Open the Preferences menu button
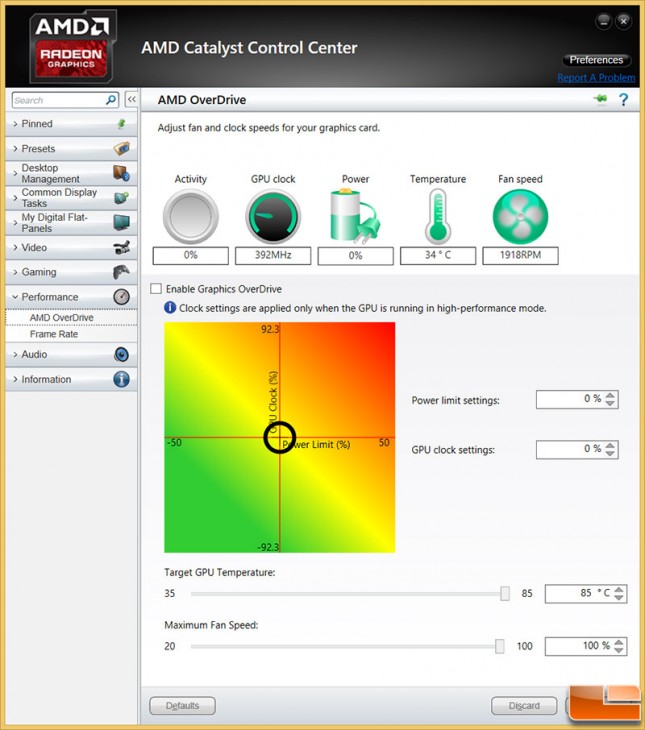 (x=596, y=60)
